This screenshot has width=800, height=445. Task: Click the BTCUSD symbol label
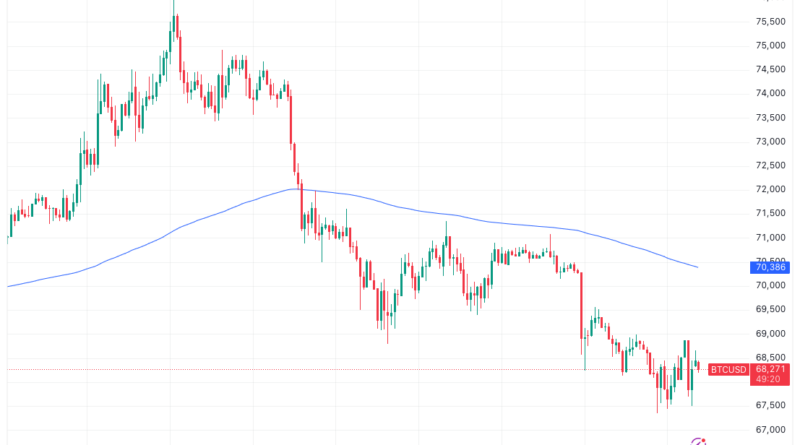click(x=725, y=369)
